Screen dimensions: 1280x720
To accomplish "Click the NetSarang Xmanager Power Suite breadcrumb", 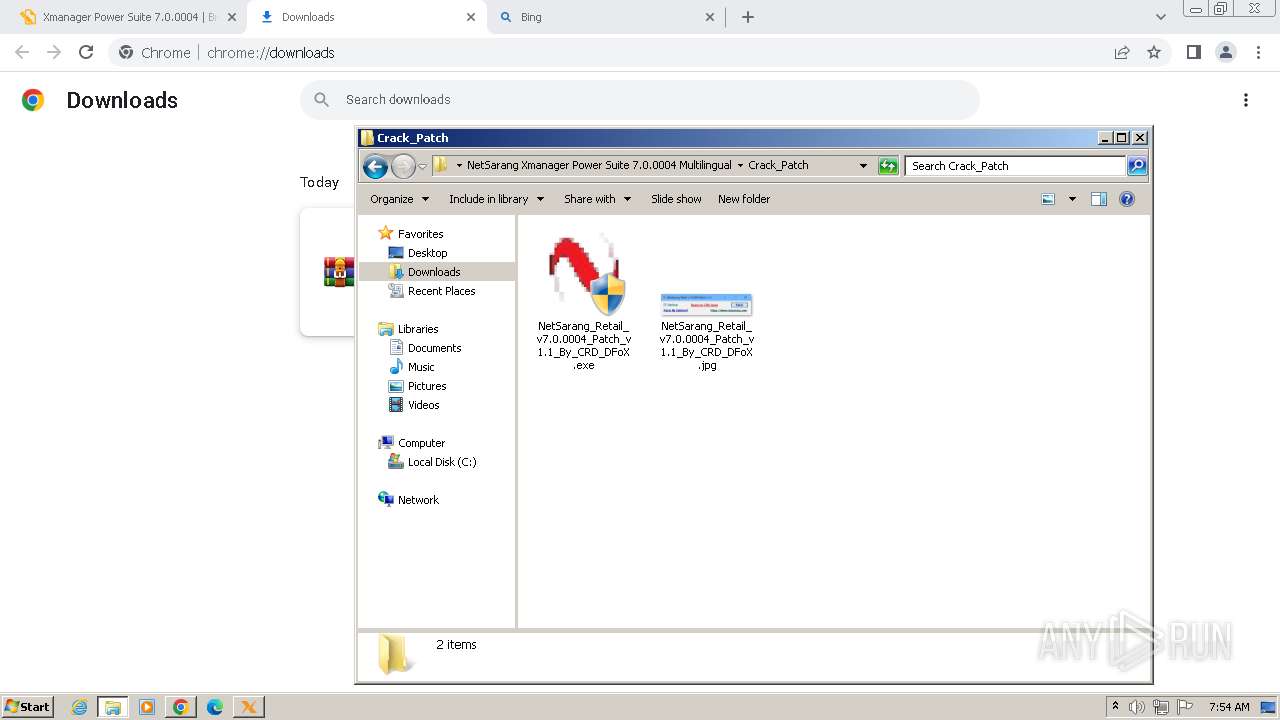I will click(x=600, y=165).
